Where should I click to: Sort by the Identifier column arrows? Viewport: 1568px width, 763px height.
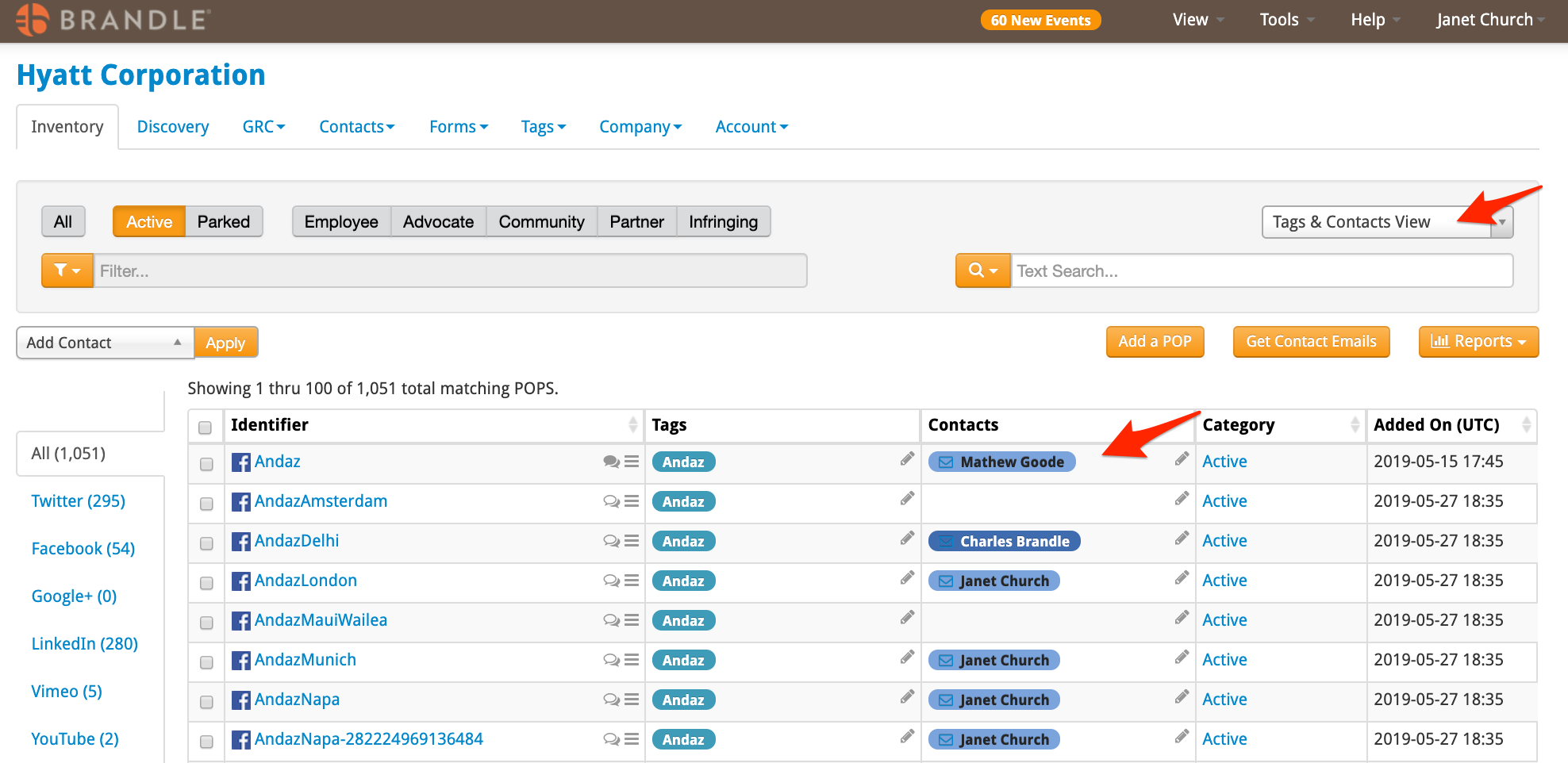632,425
